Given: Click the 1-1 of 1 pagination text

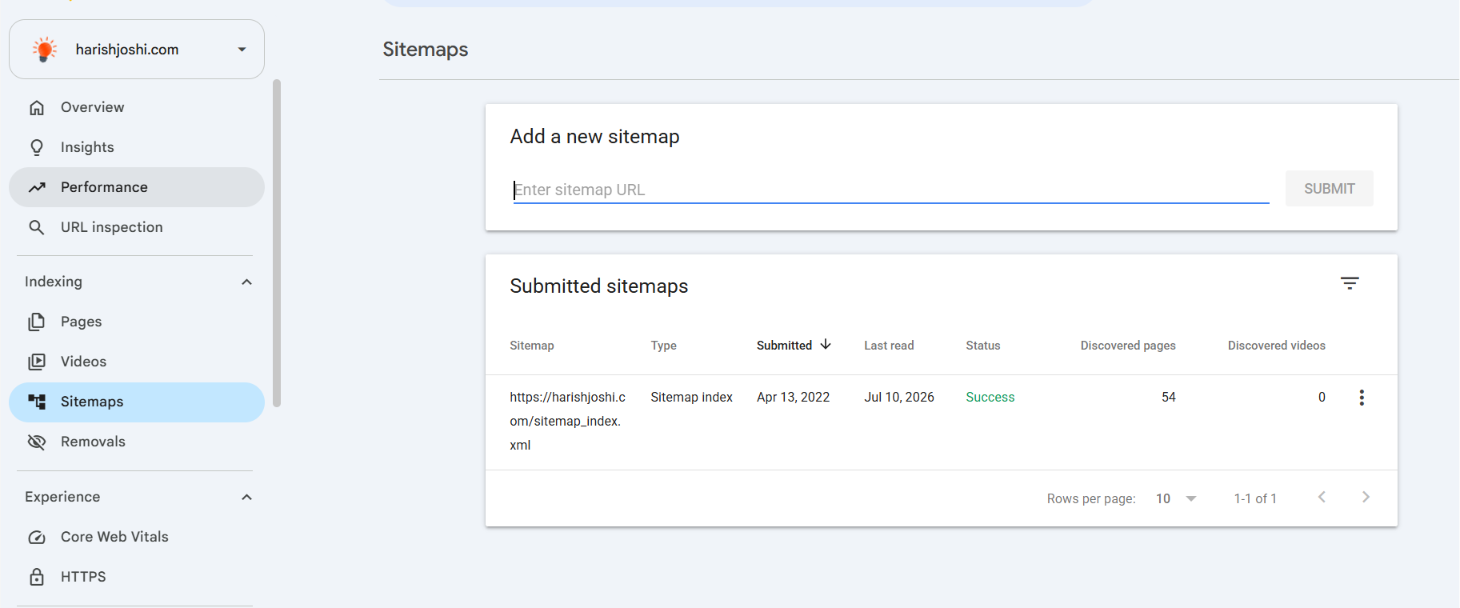Looking at the screenshot, I should tap(1255, 498).
